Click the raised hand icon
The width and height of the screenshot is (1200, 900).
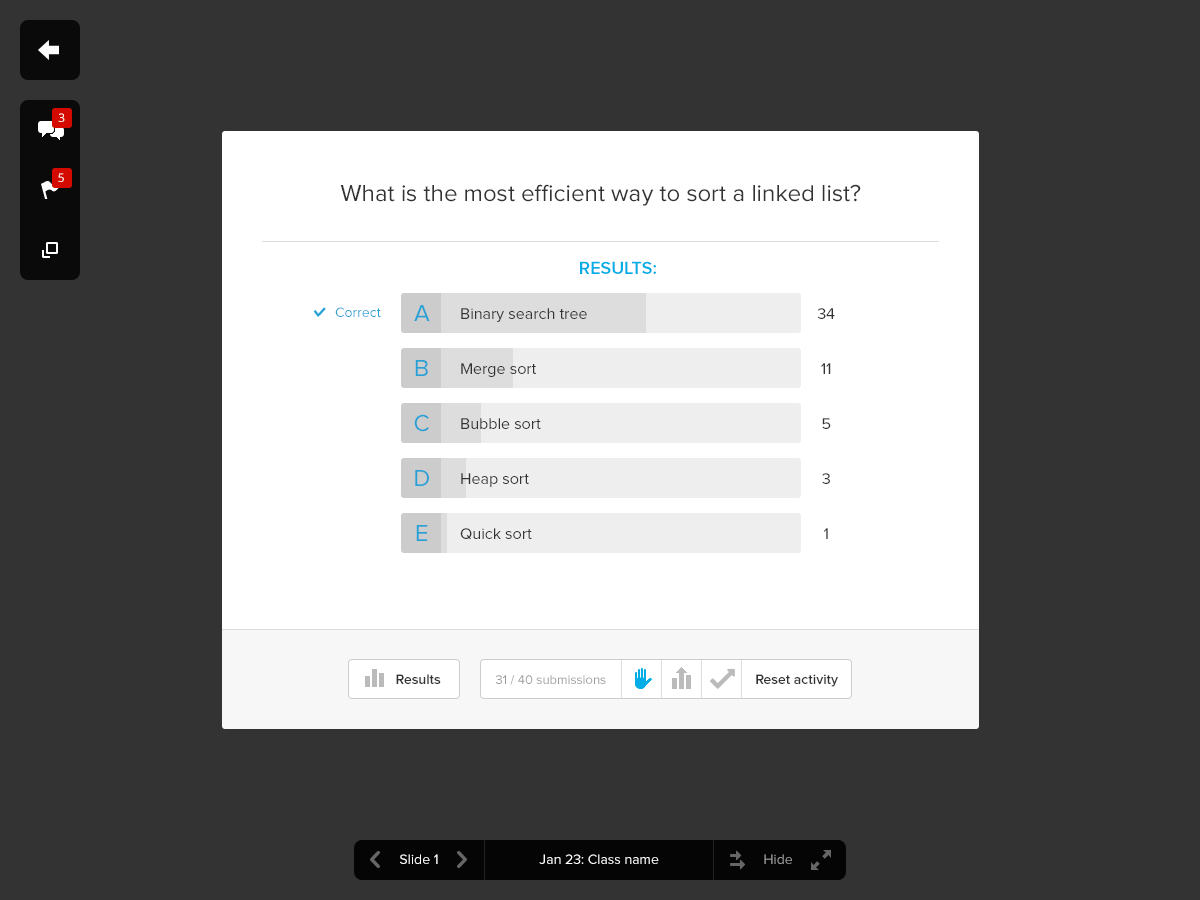[x=642, y=679]
